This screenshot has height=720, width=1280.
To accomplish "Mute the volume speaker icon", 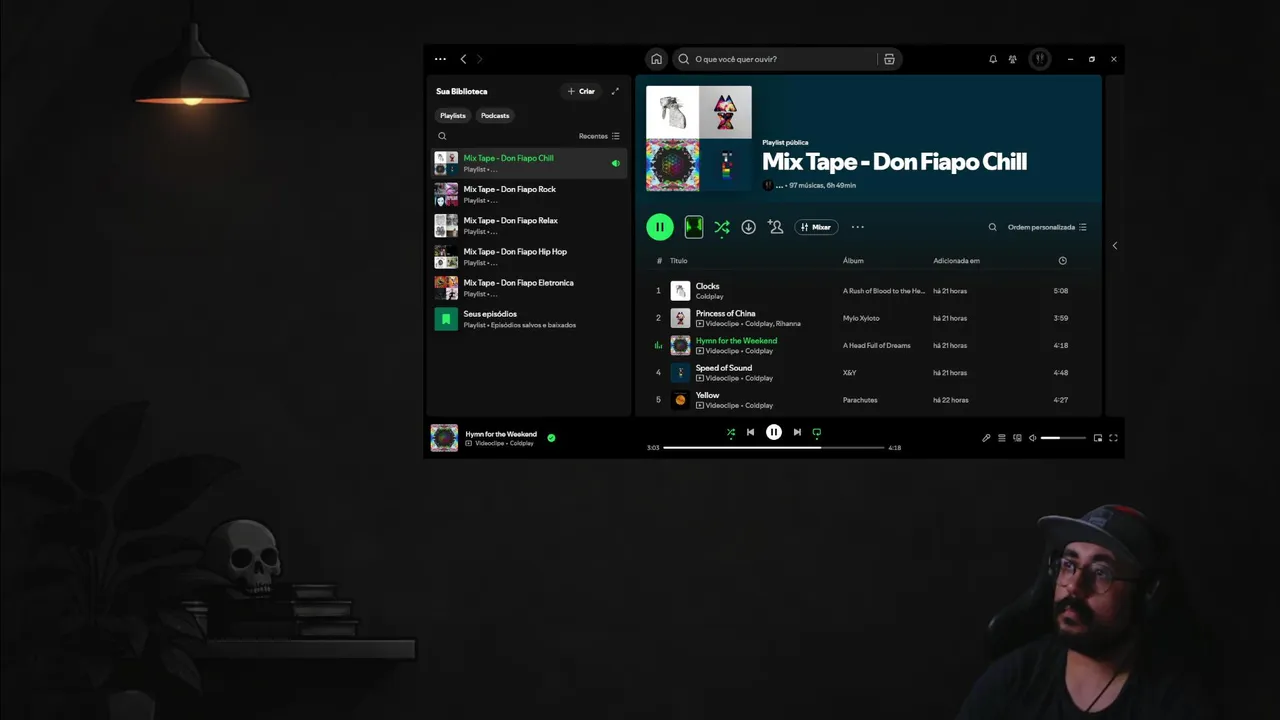I will [1033, 438].
